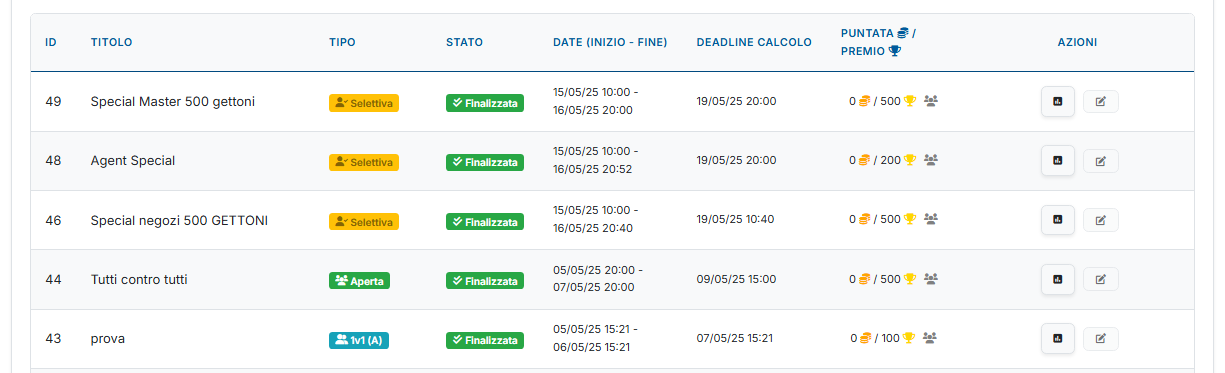Edit the prova entry
The height and width of the screenshot is (373, 1225).
(1101, 338)
